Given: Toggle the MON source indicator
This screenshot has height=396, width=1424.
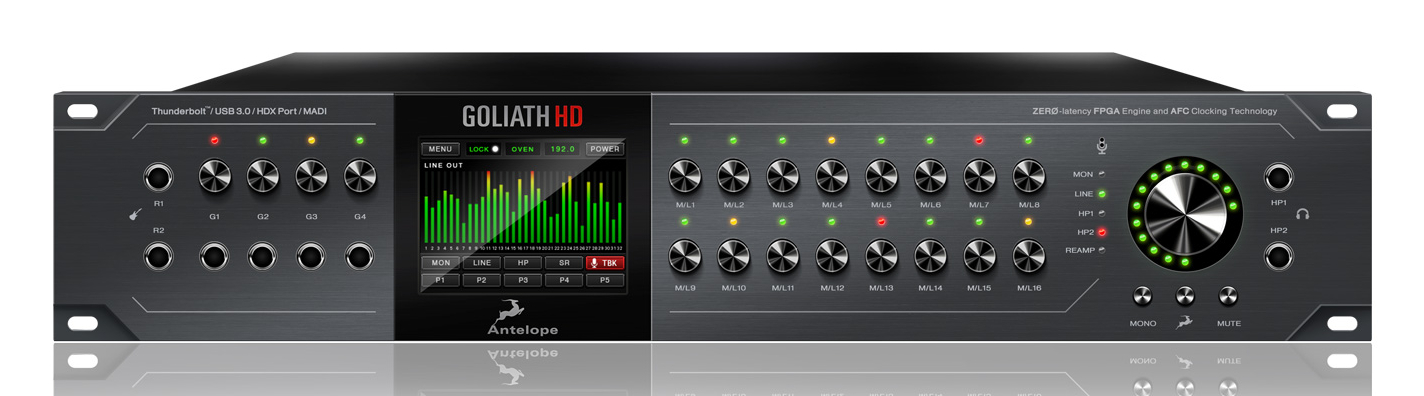Looking at the screenshot, I should 1101,174.
